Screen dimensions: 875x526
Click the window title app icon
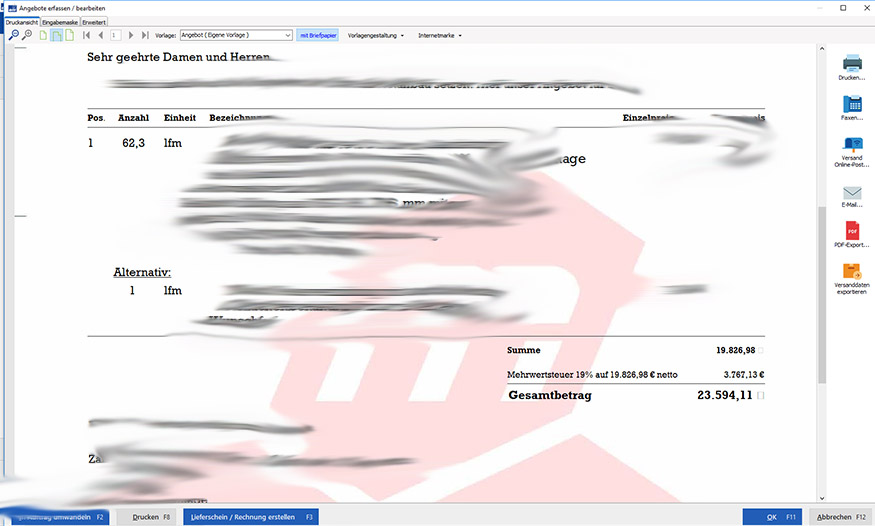coord(12,8)
